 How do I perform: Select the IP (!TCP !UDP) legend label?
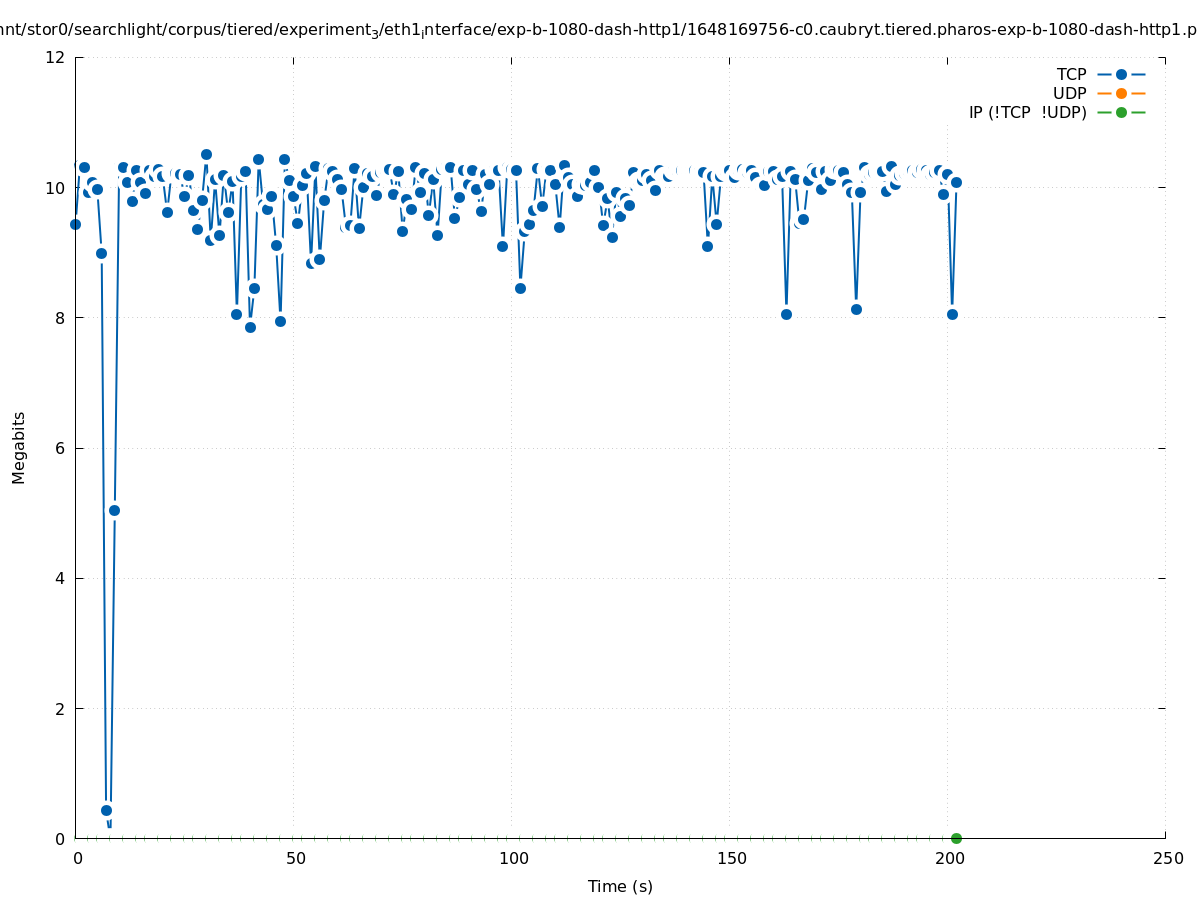tap(1027, 112)
